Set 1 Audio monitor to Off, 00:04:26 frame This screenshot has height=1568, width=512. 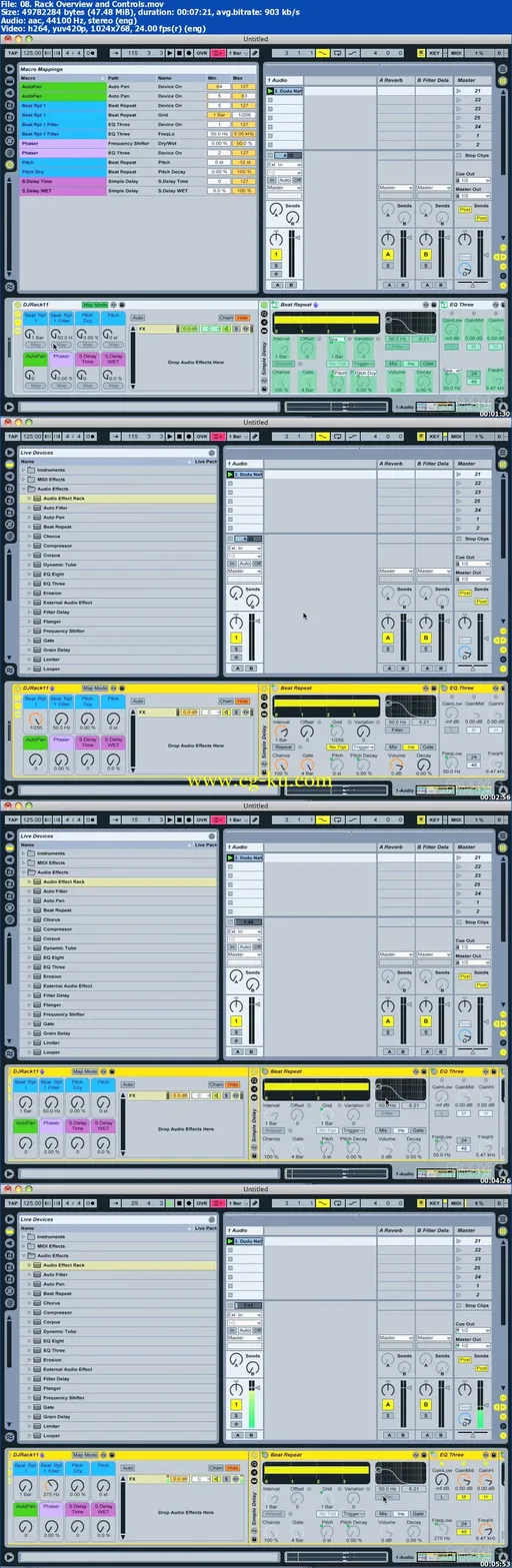tap(257, 946)
